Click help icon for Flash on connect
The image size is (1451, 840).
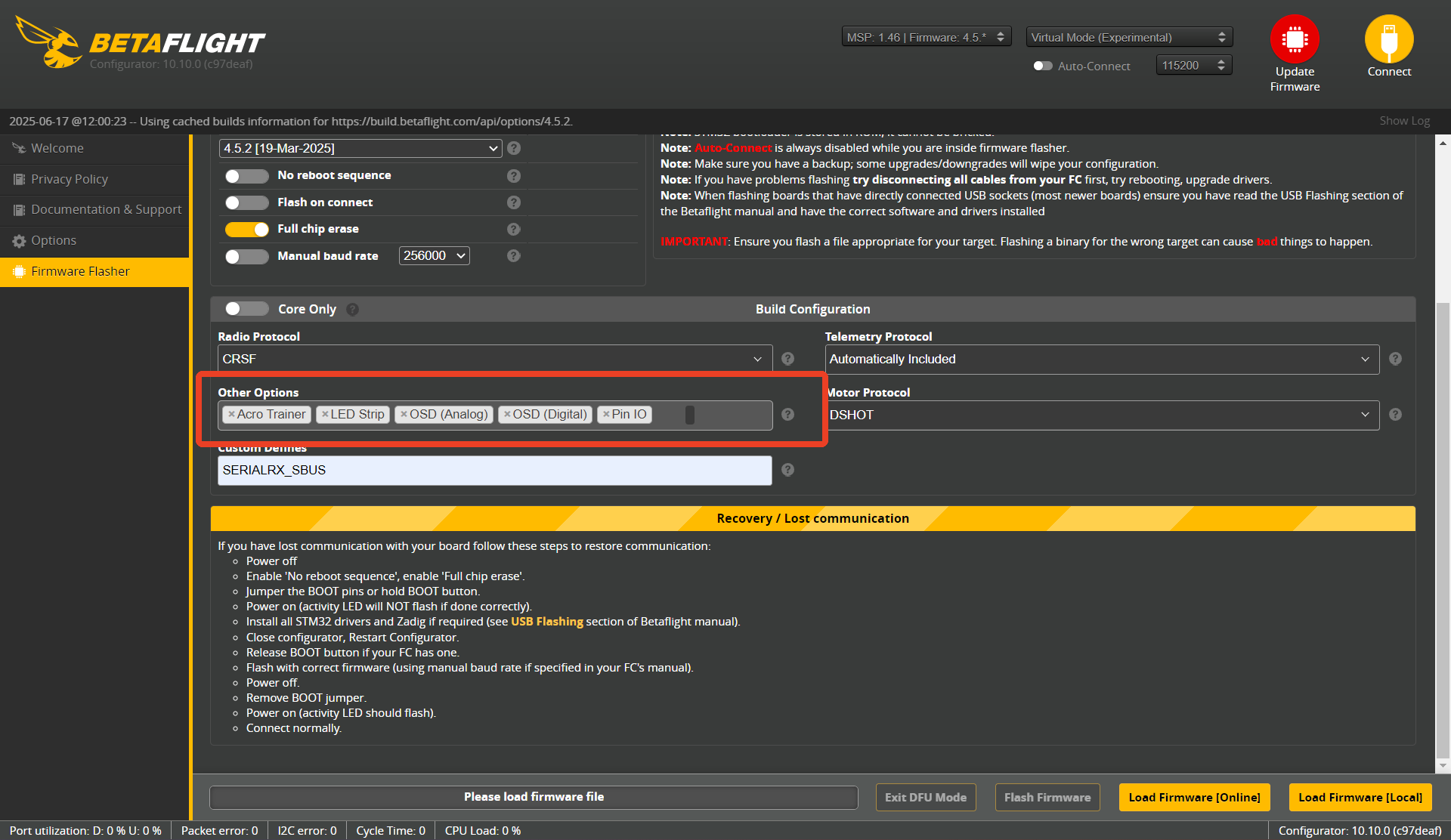(x=514, y=202)
